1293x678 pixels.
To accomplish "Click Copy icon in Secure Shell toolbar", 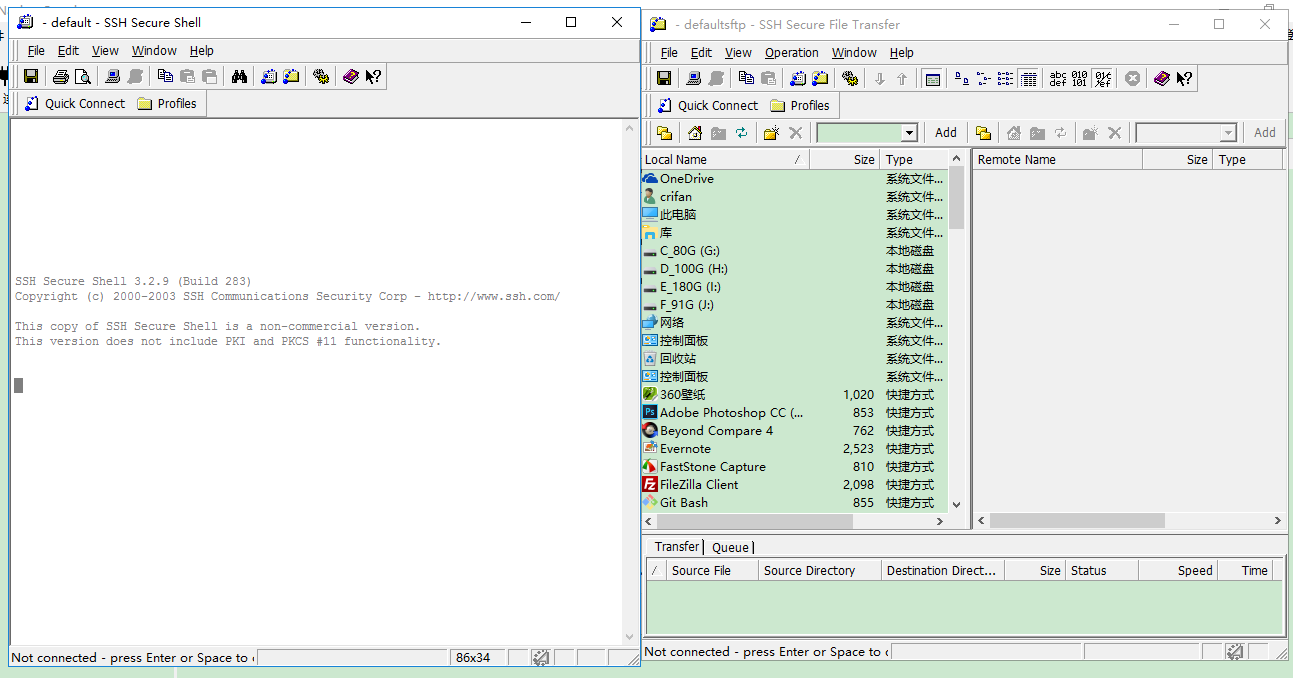I will tap(165, 76).
